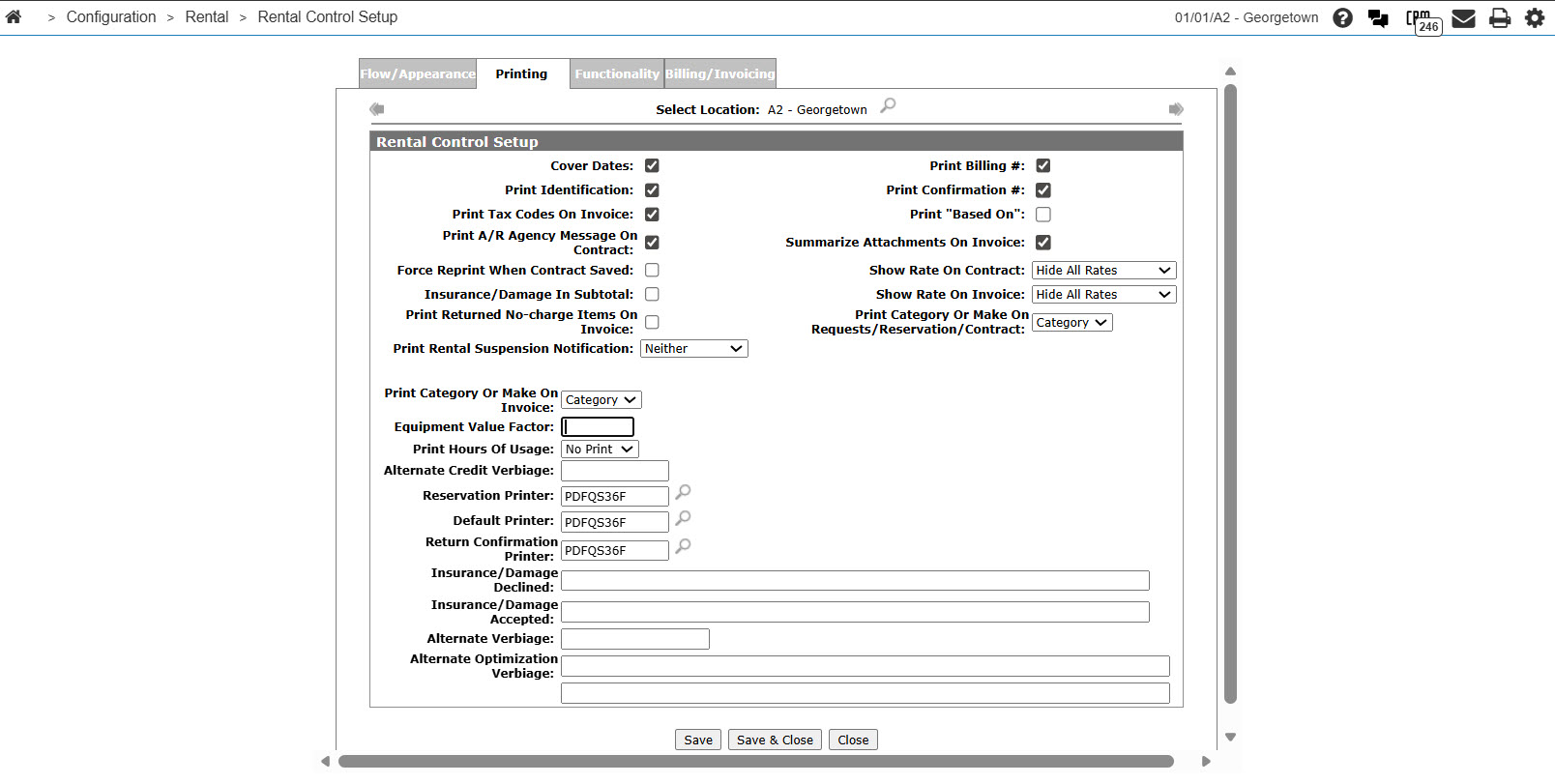Search for a Reservation Printer
This screenshot has width=1555, height=784.
(x=683, y=492)
